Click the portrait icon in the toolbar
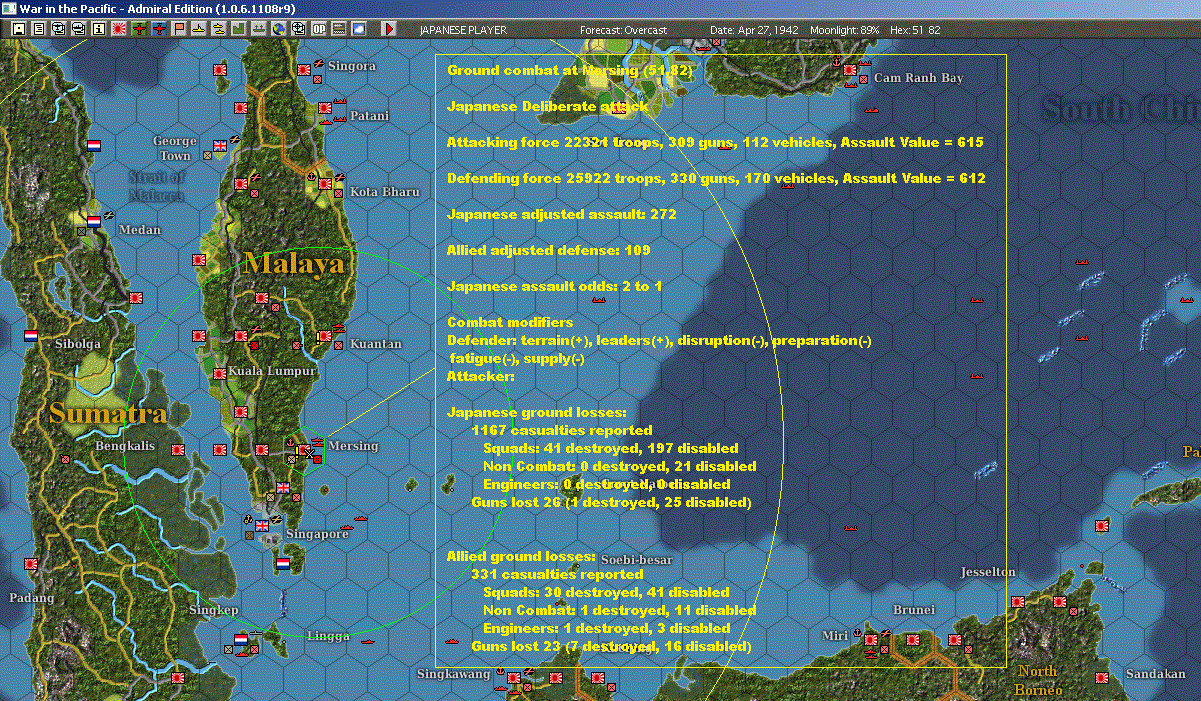 (x=19, y=29)
